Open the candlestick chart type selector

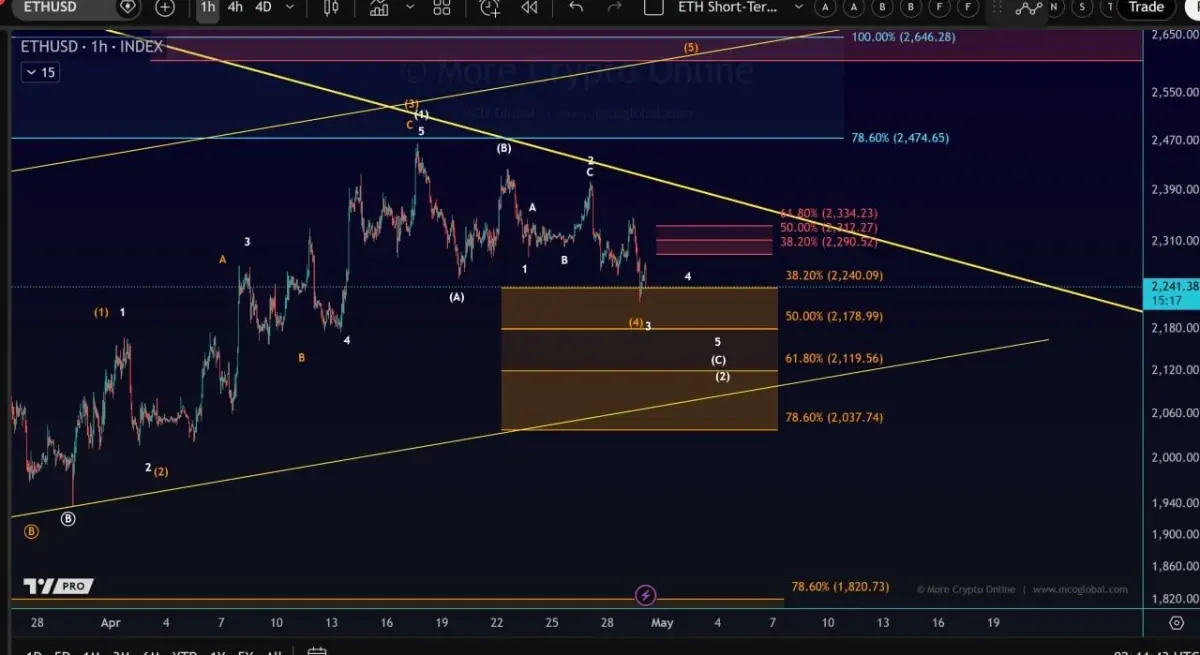pyautogui.click(x=332, y=7)
